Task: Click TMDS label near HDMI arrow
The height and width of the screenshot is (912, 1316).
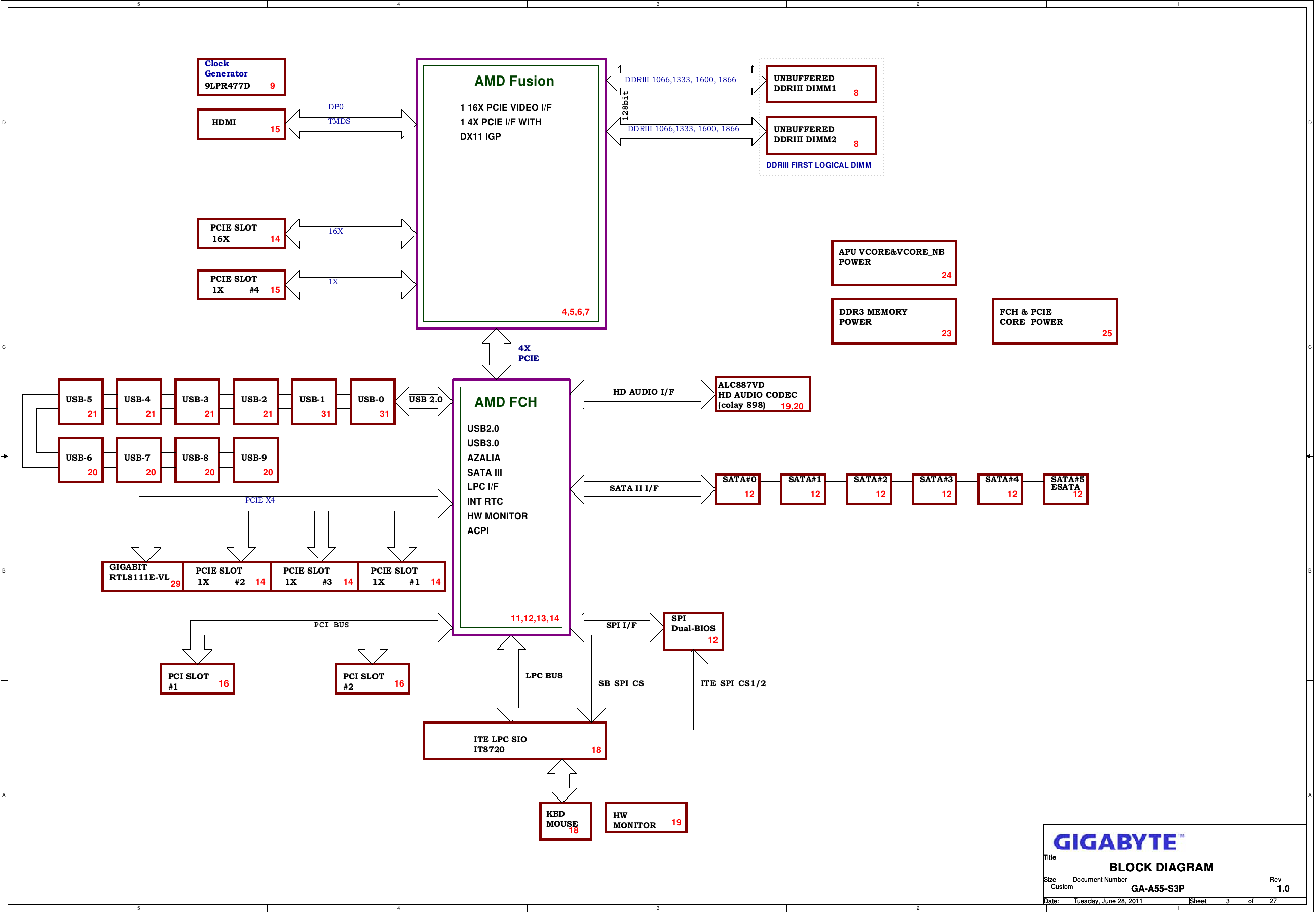Action: point(340,121)
